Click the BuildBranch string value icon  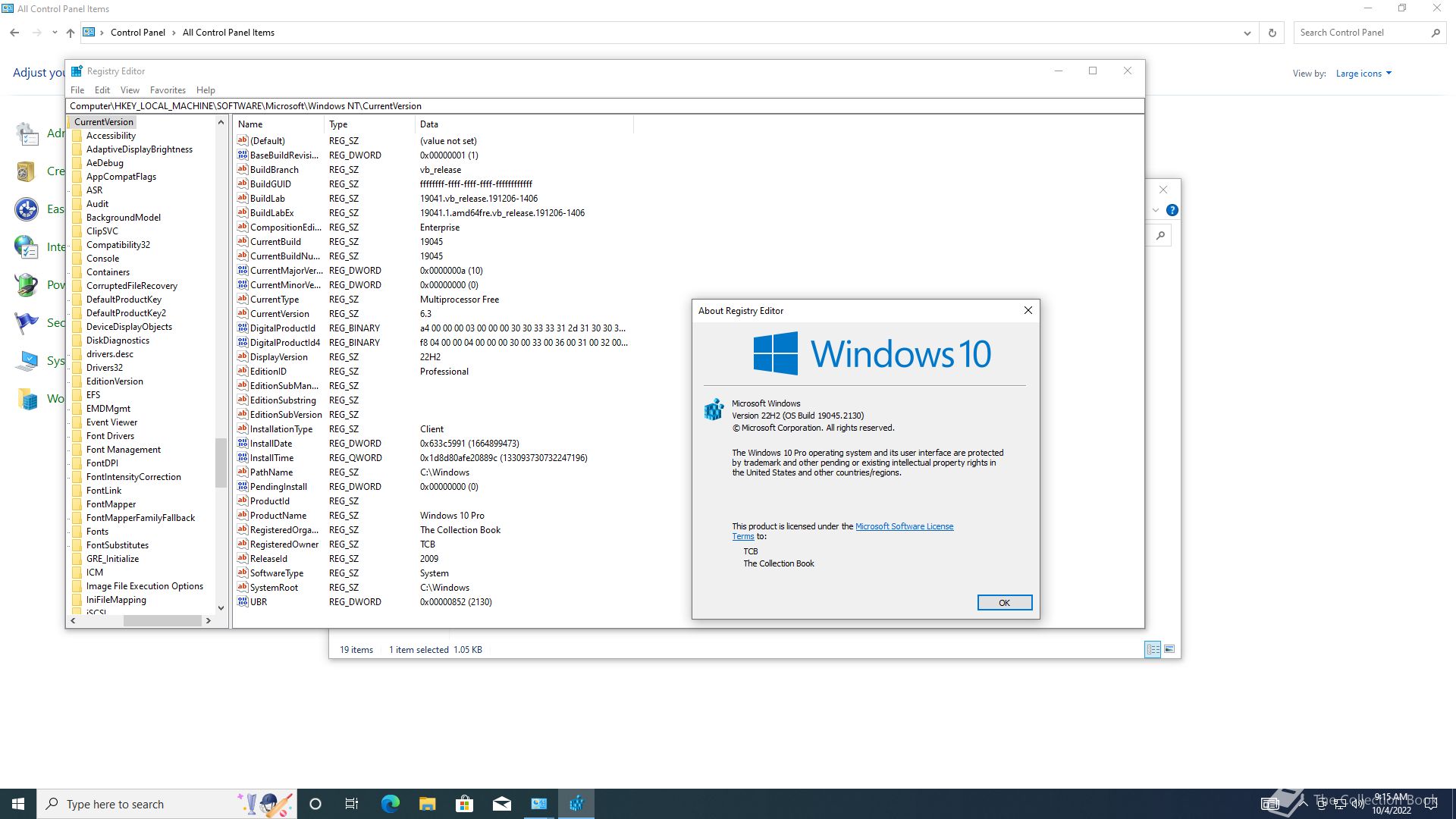tap(243, 169)
